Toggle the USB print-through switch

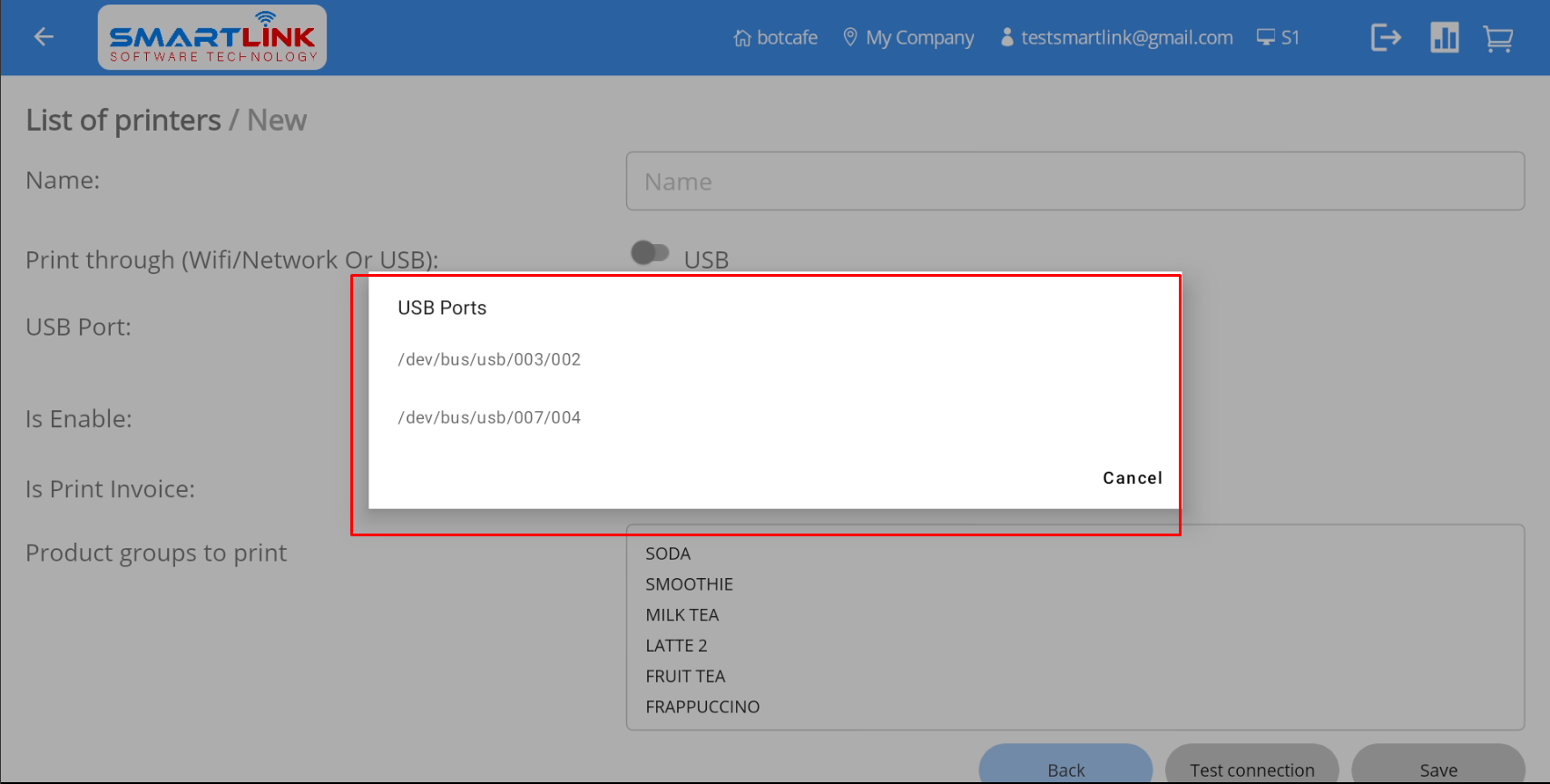650,253
